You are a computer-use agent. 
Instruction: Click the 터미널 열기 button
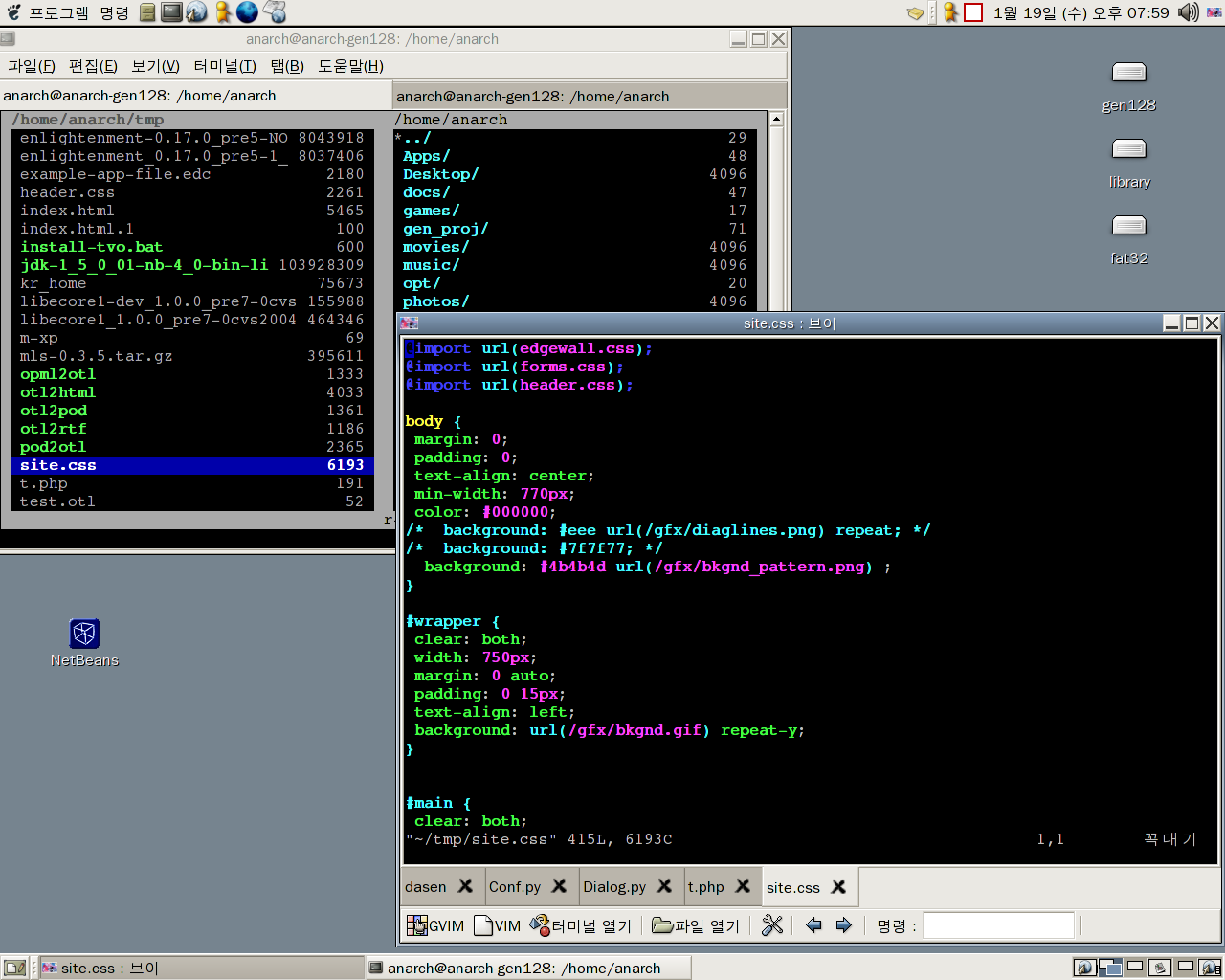(580, 925)
